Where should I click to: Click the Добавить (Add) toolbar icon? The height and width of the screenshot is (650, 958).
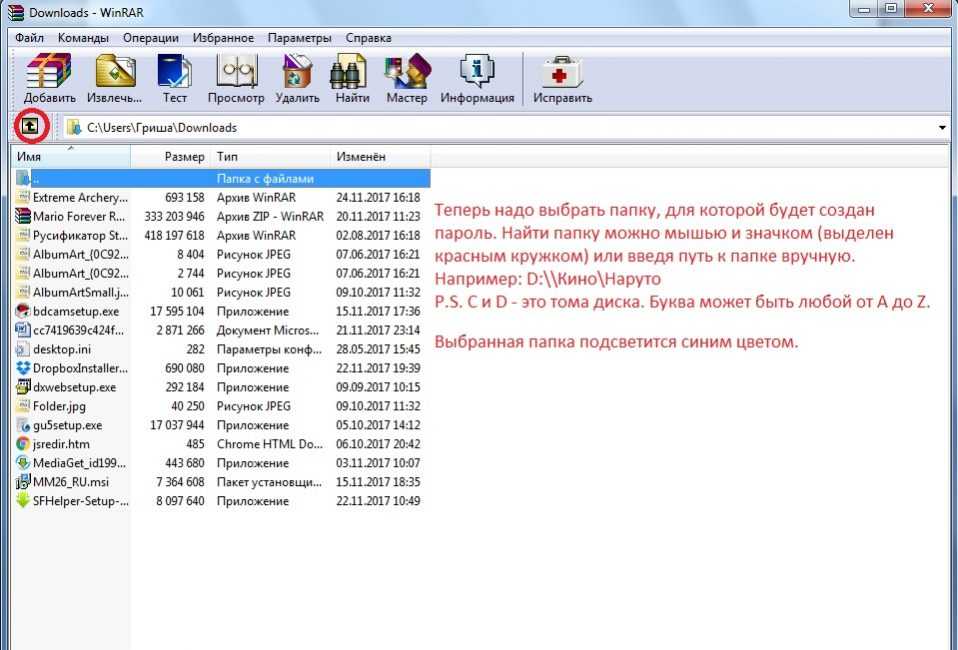tap(50, 79)
